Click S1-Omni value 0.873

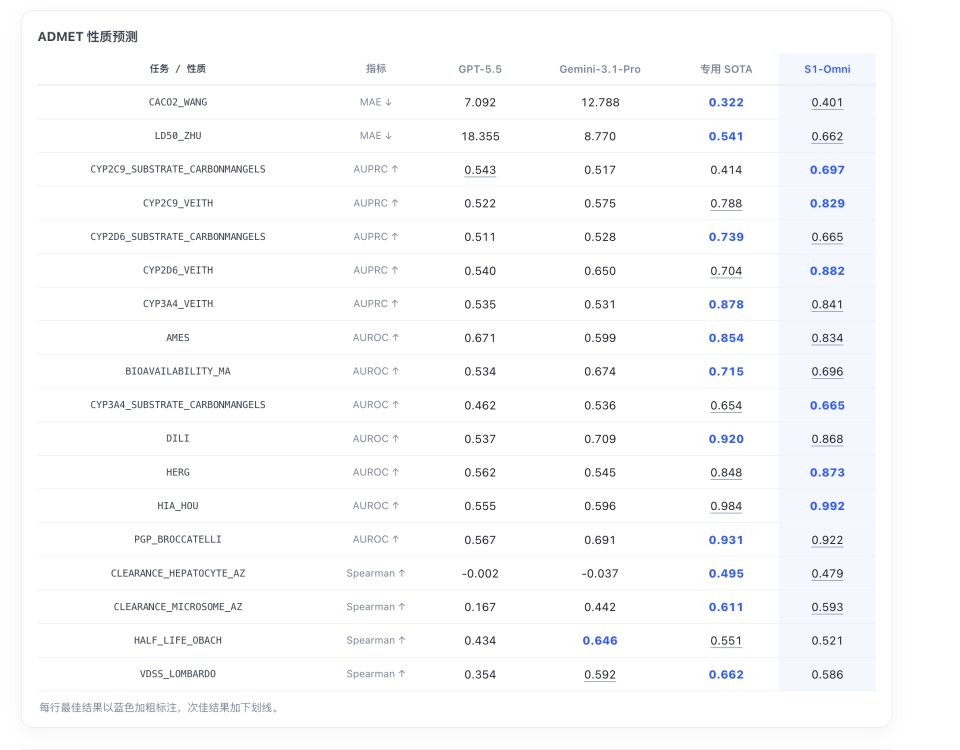click(827, 473)
